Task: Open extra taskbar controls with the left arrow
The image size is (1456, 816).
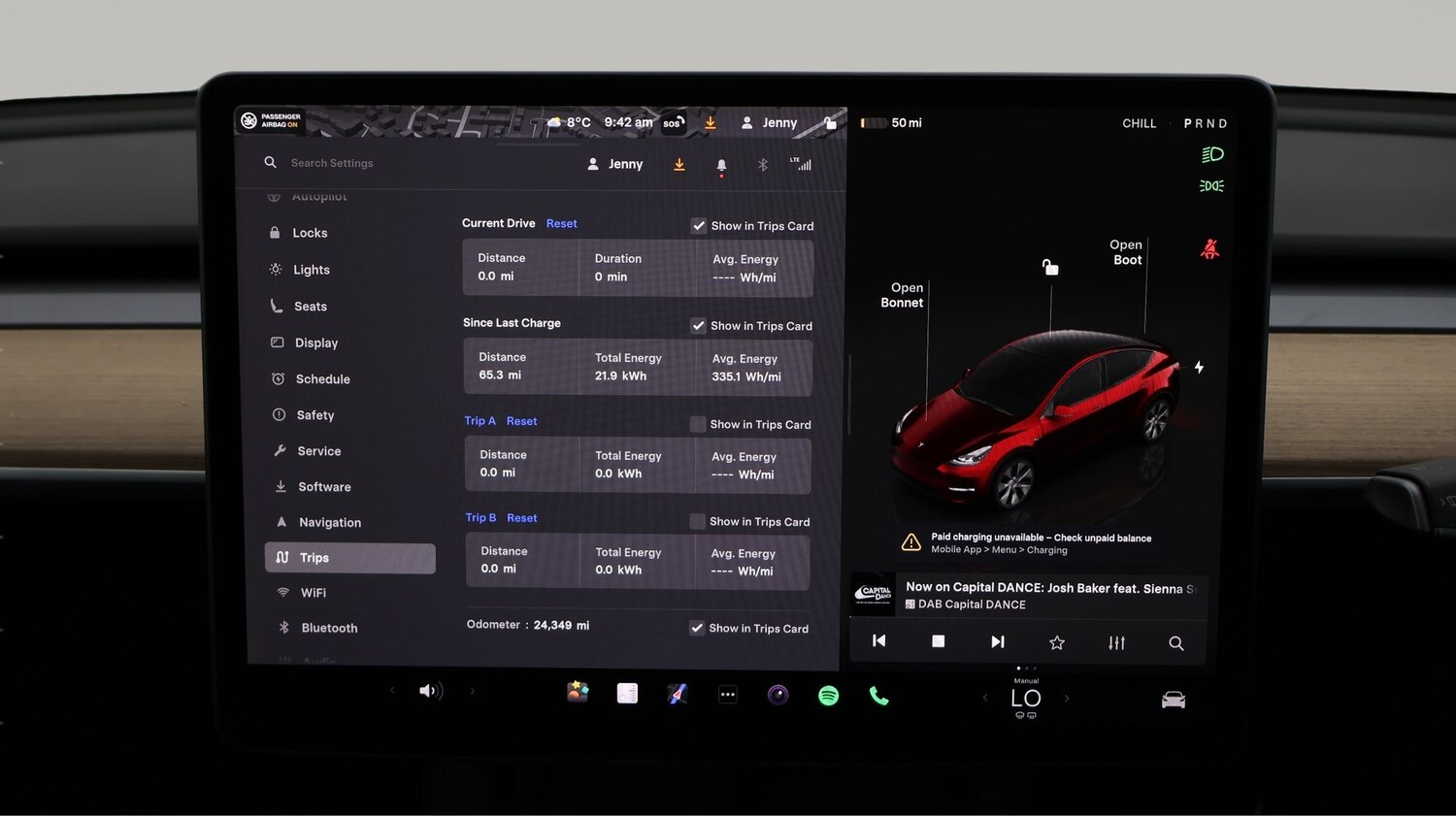Action: [392, 691]
